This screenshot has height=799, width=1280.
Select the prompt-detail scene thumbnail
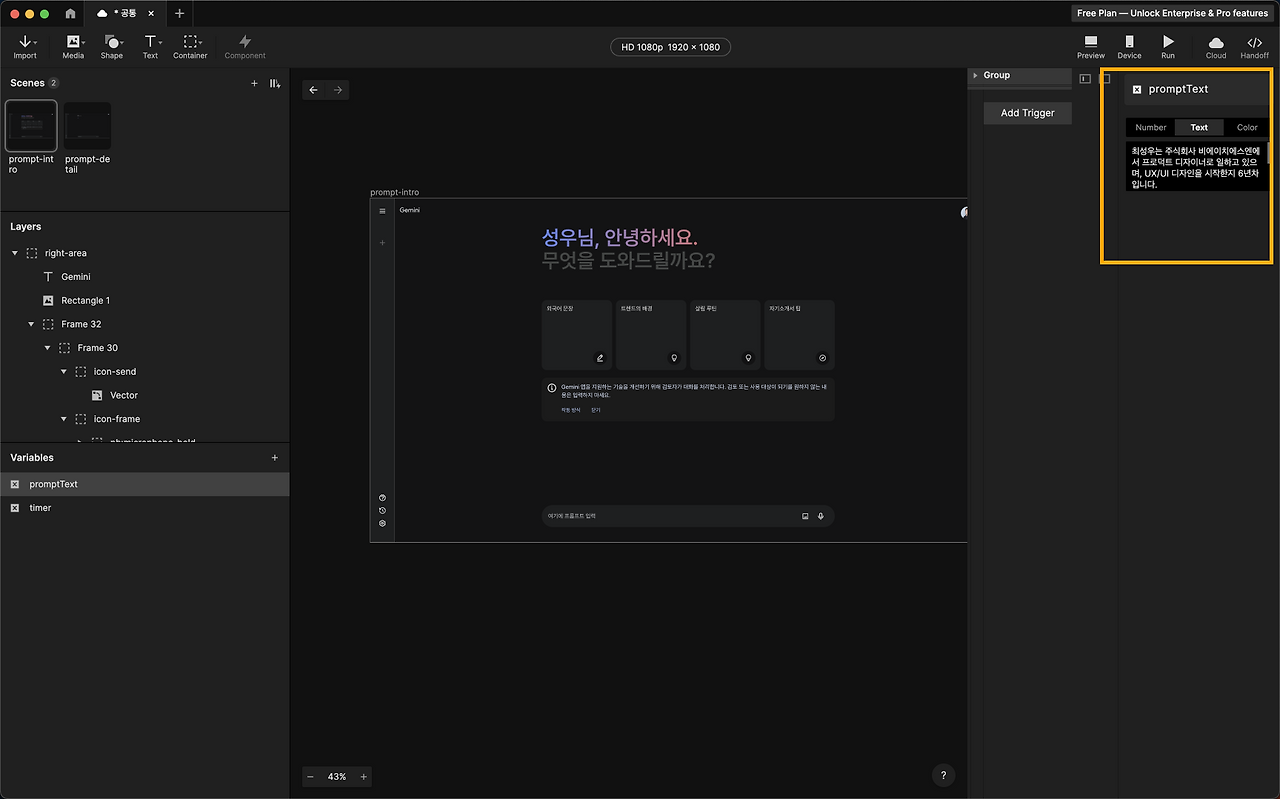pyautogui.click(x=88, y=126)
